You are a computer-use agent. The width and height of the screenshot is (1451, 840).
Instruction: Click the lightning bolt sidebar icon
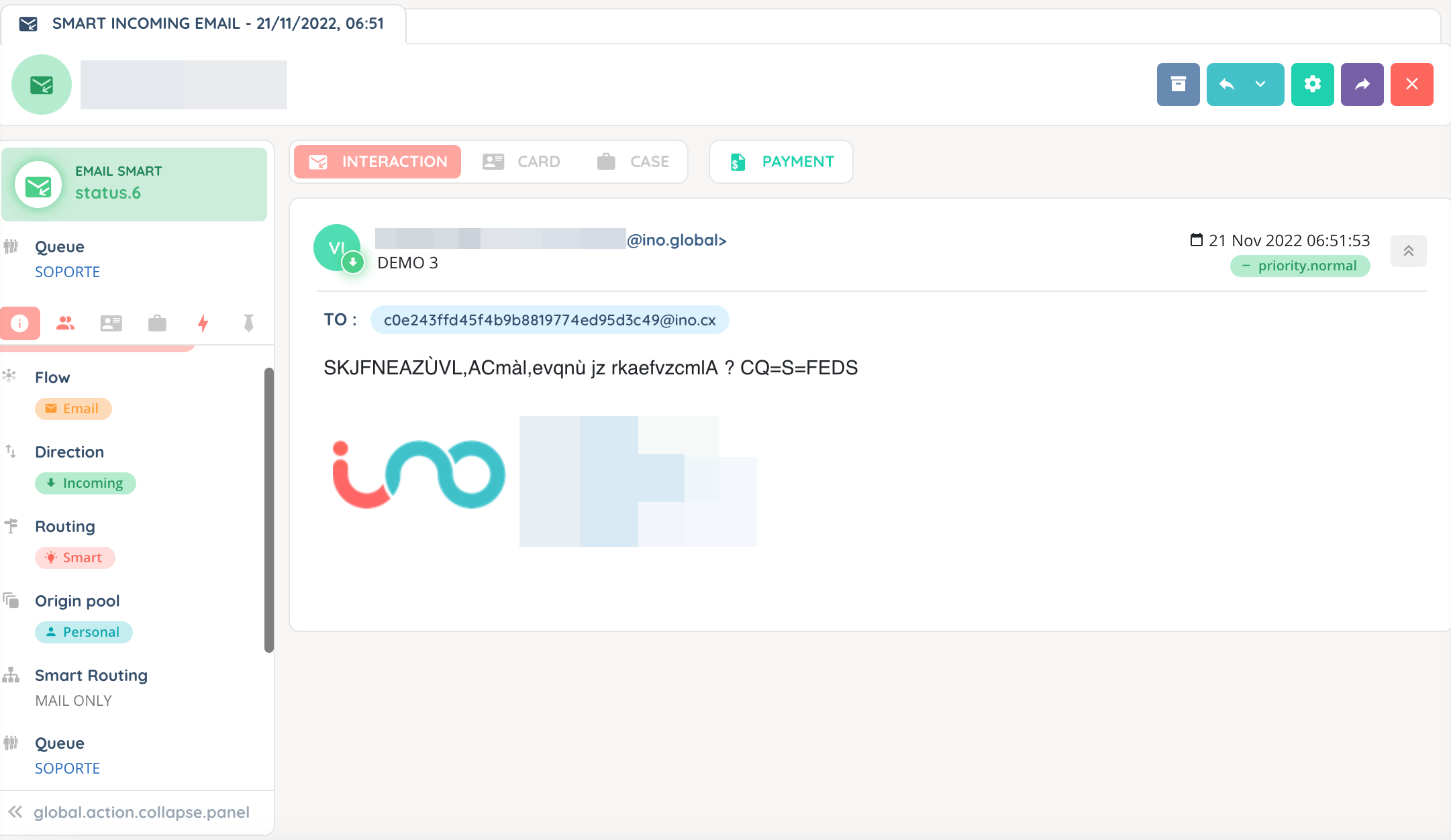point(203,323)
